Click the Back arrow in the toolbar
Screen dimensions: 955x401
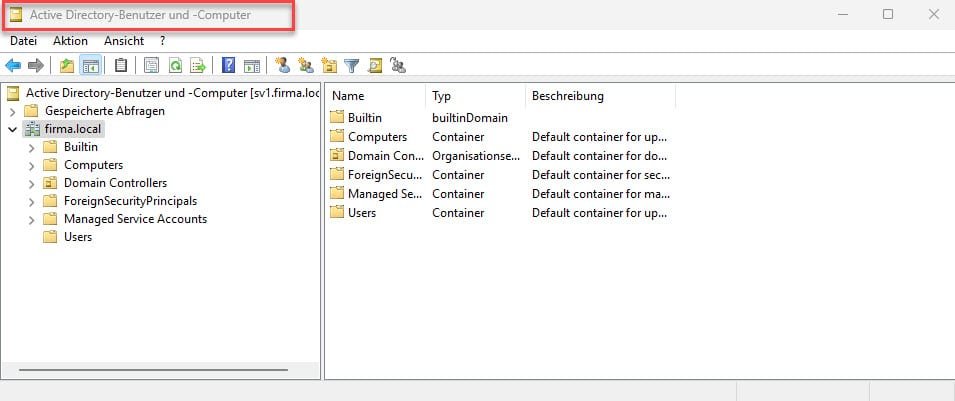(x=13, y=65)
